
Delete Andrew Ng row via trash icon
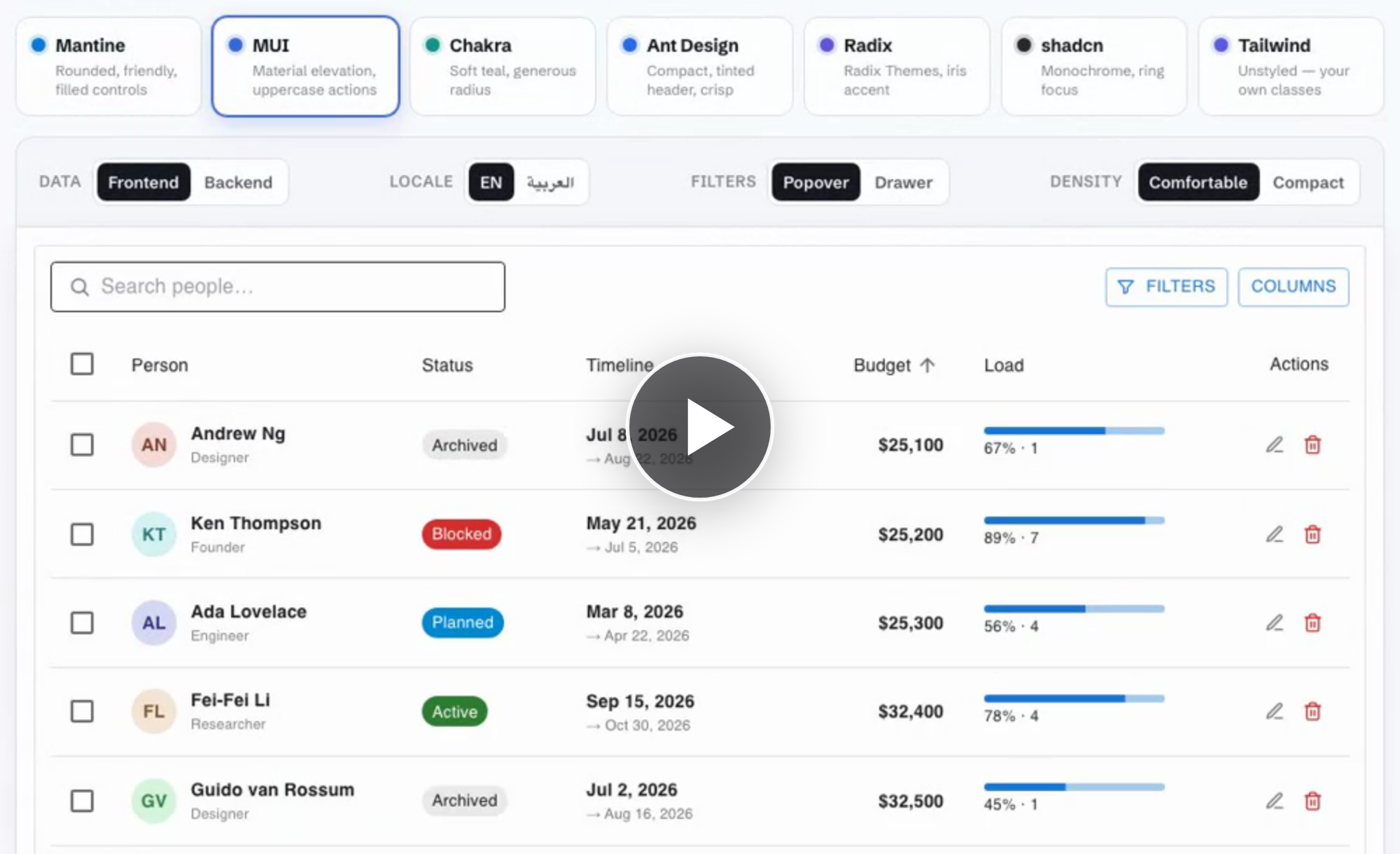tap(1312, 444)
